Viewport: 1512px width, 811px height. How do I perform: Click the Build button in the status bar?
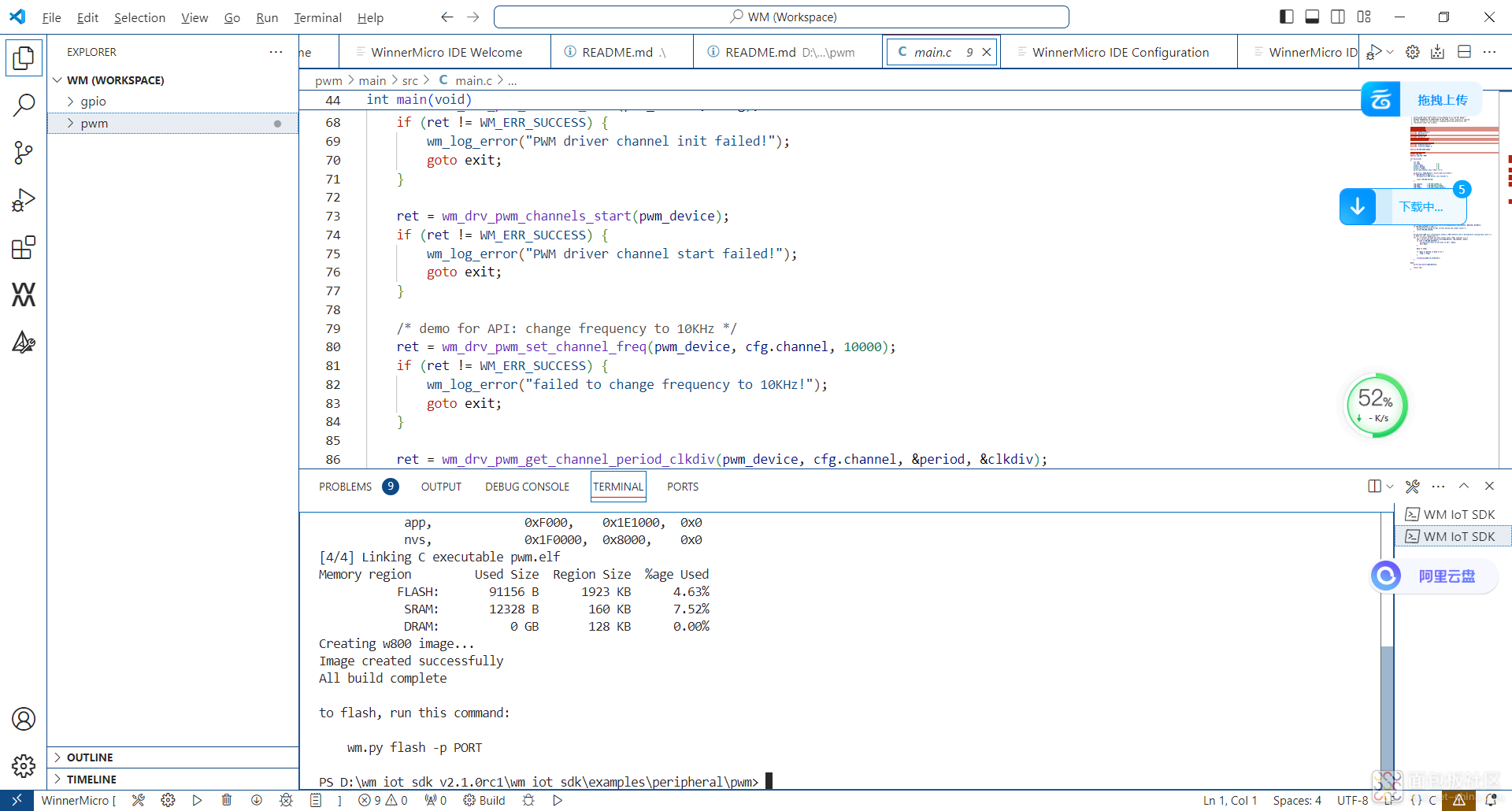click(484, 800)
